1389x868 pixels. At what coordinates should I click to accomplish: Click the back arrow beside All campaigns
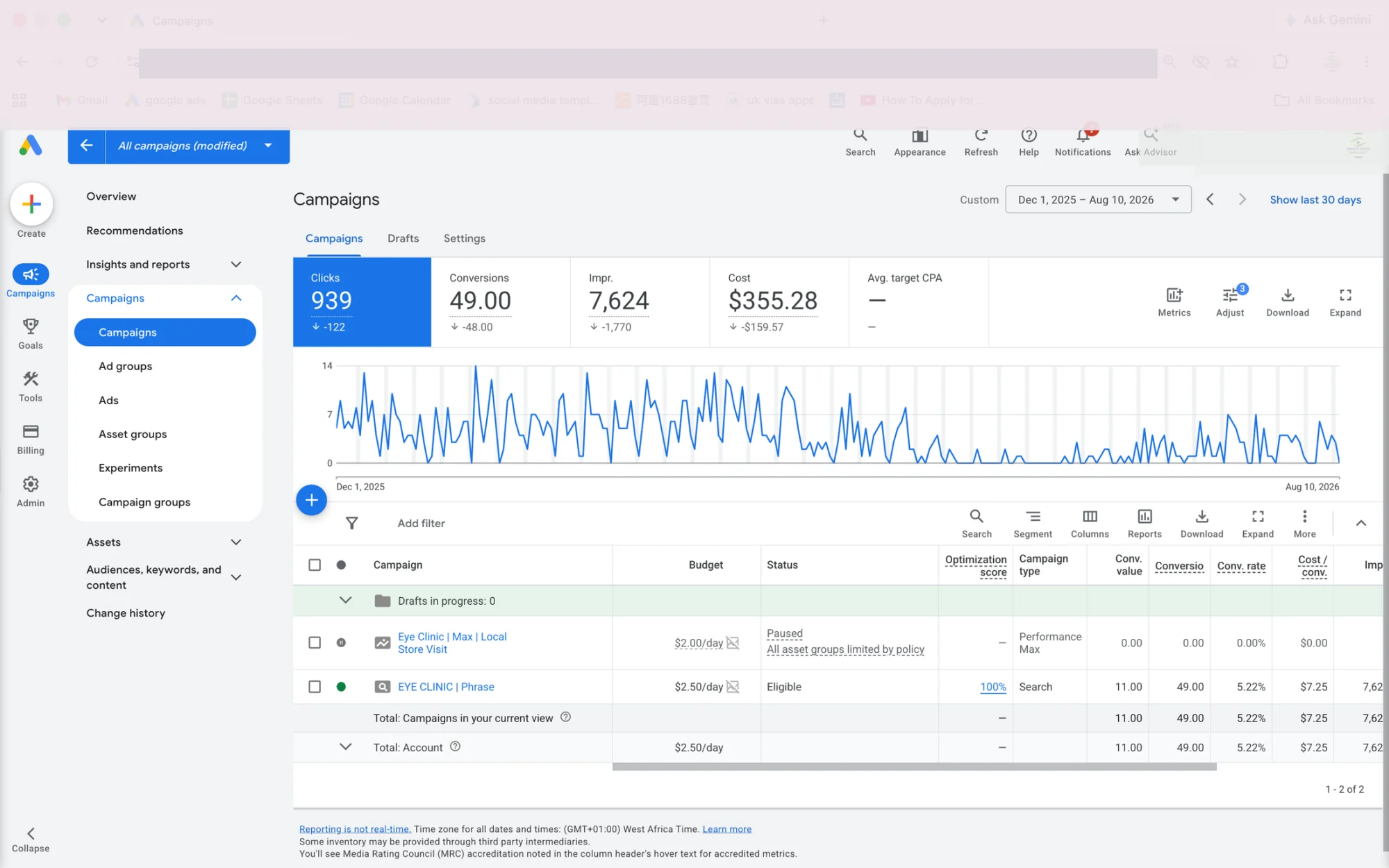(x=87, y=146)
